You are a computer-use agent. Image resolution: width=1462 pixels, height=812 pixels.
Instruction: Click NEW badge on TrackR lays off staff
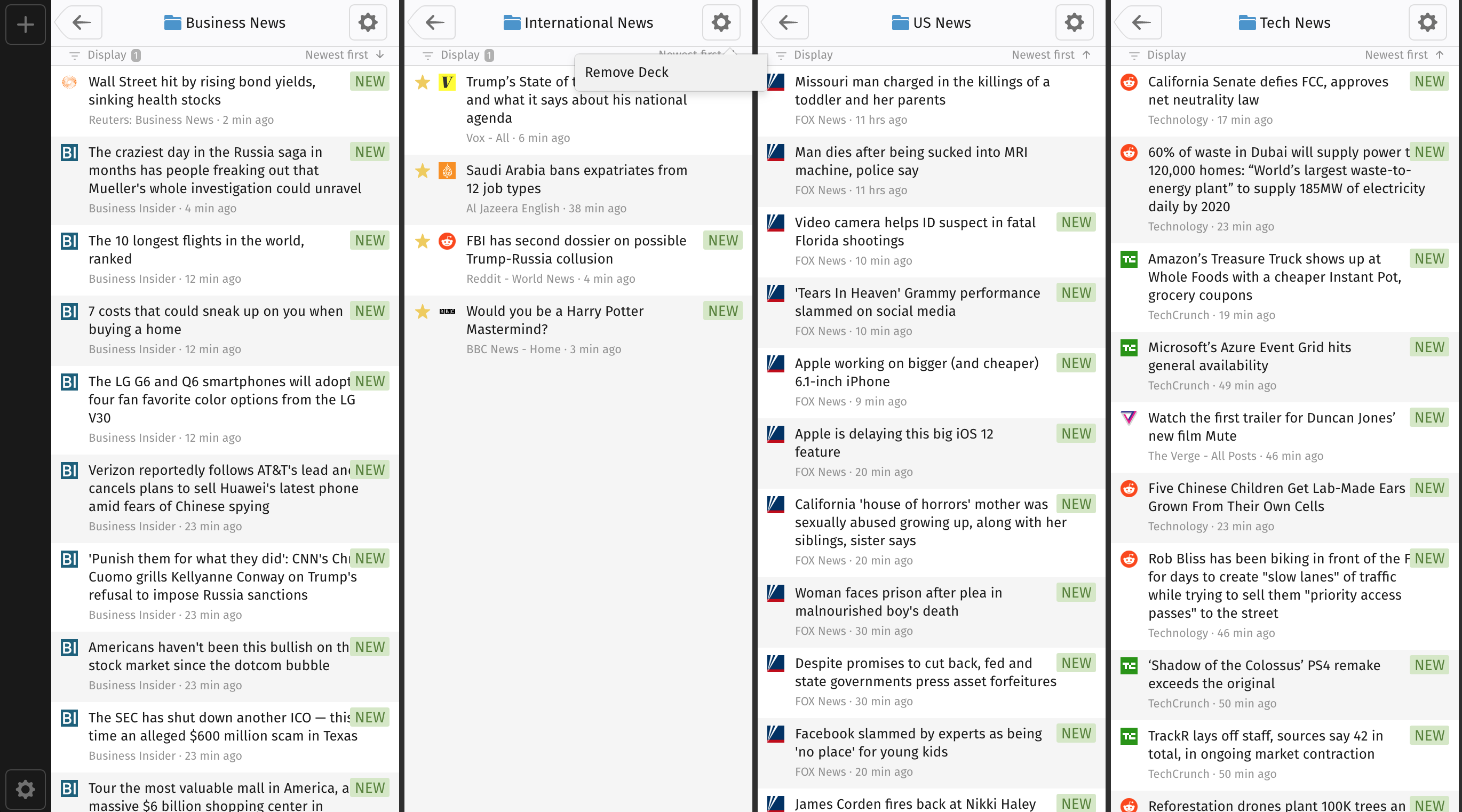click(1429, 735)
